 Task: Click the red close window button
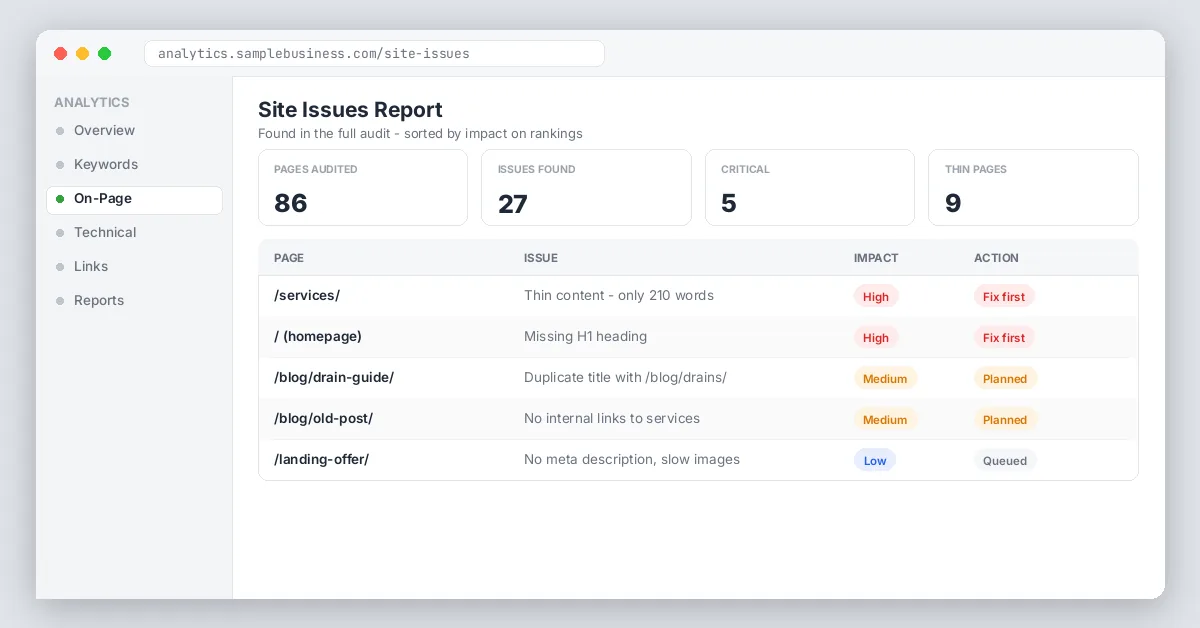[60, 53]
